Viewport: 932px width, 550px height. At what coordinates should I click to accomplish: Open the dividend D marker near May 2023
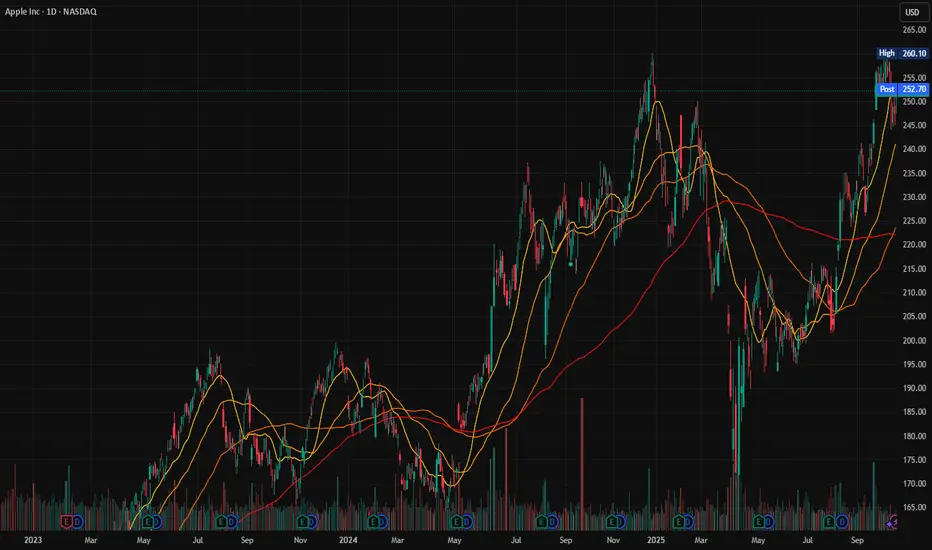click(x=156, y=522)
